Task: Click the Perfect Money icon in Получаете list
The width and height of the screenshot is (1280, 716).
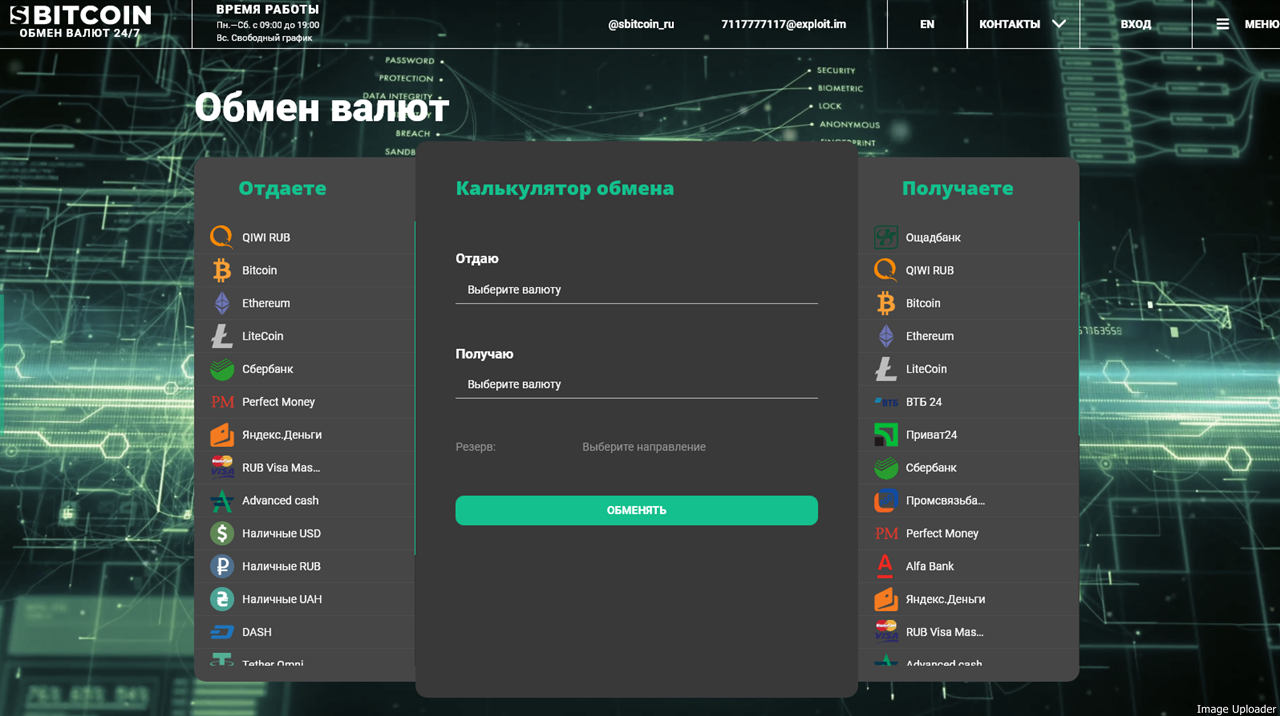Action: point(886,533)
